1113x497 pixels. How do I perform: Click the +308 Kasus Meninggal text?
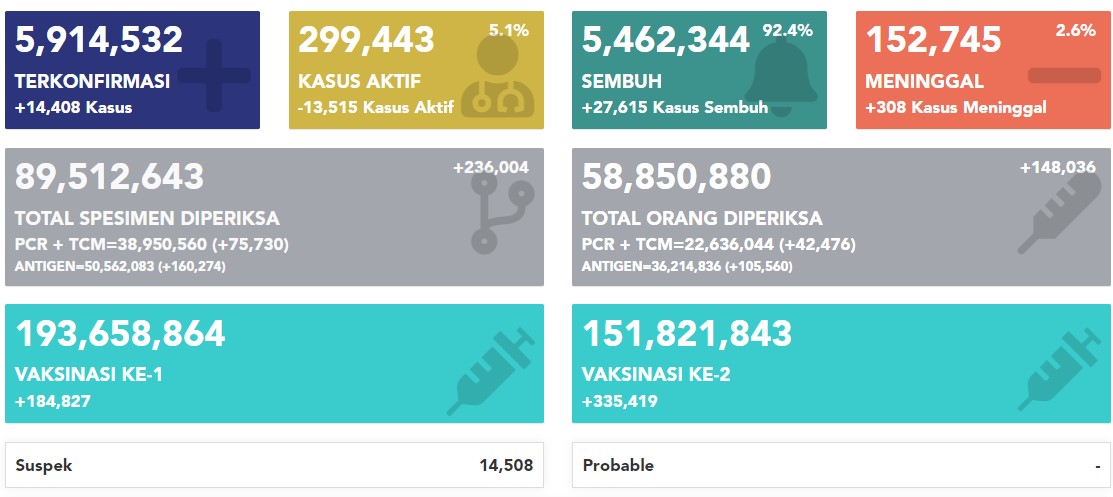tap(955, 108)
